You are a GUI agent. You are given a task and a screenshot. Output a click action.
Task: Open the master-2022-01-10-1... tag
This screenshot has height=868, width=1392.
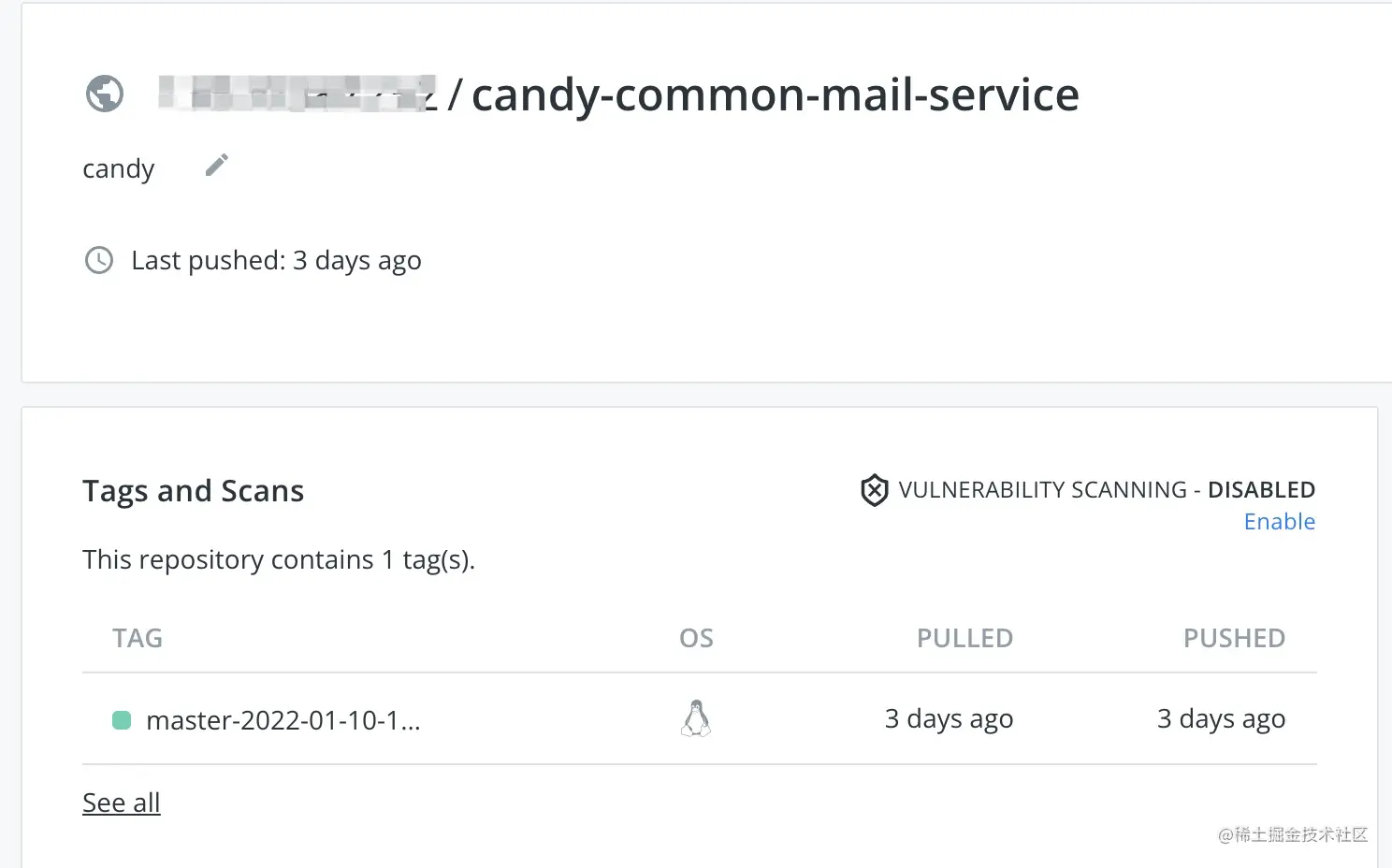click(x=283, y=720)
